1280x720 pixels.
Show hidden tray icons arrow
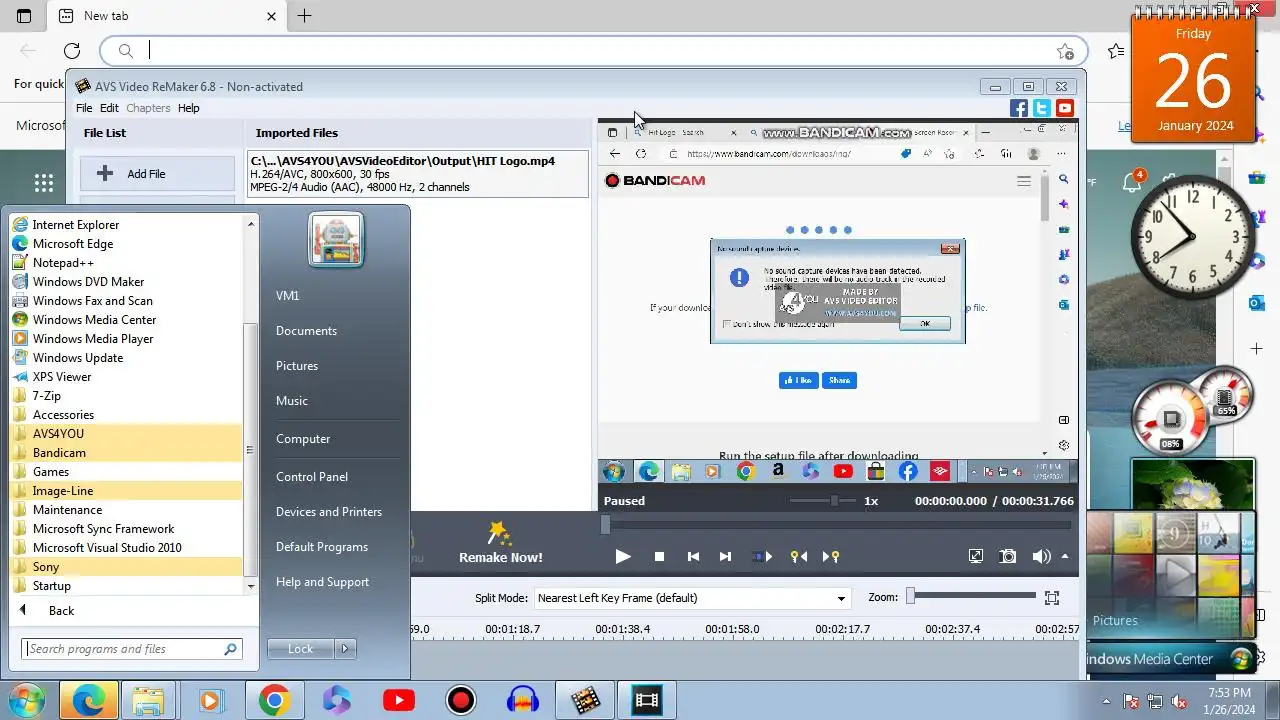(1106, 701)
